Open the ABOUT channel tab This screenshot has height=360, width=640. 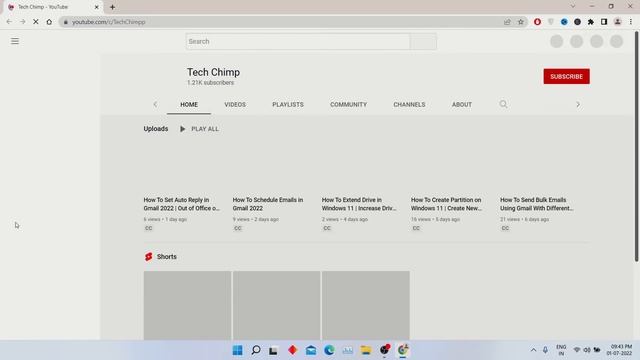[x=462, y=104]
